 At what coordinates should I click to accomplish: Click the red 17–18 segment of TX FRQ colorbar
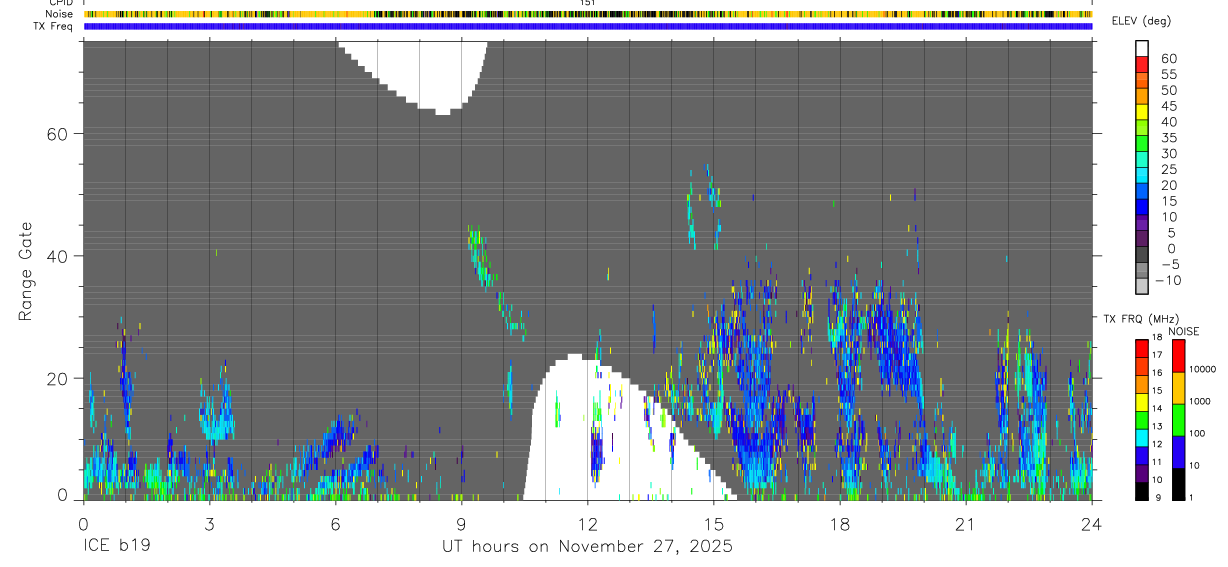[x=1141, y=347]
